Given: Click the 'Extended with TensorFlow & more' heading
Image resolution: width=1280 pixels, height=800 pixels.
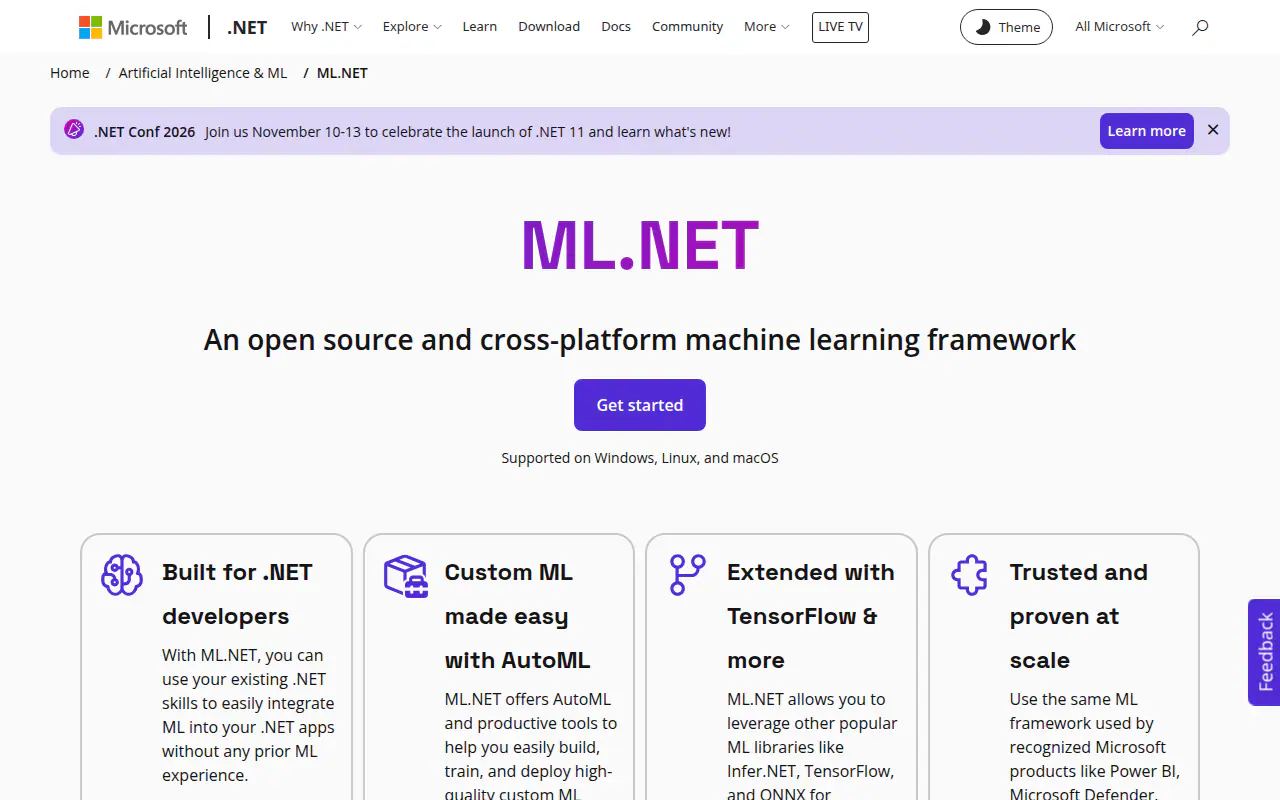Looking at the screenshot, I should [x=811, y=616].
